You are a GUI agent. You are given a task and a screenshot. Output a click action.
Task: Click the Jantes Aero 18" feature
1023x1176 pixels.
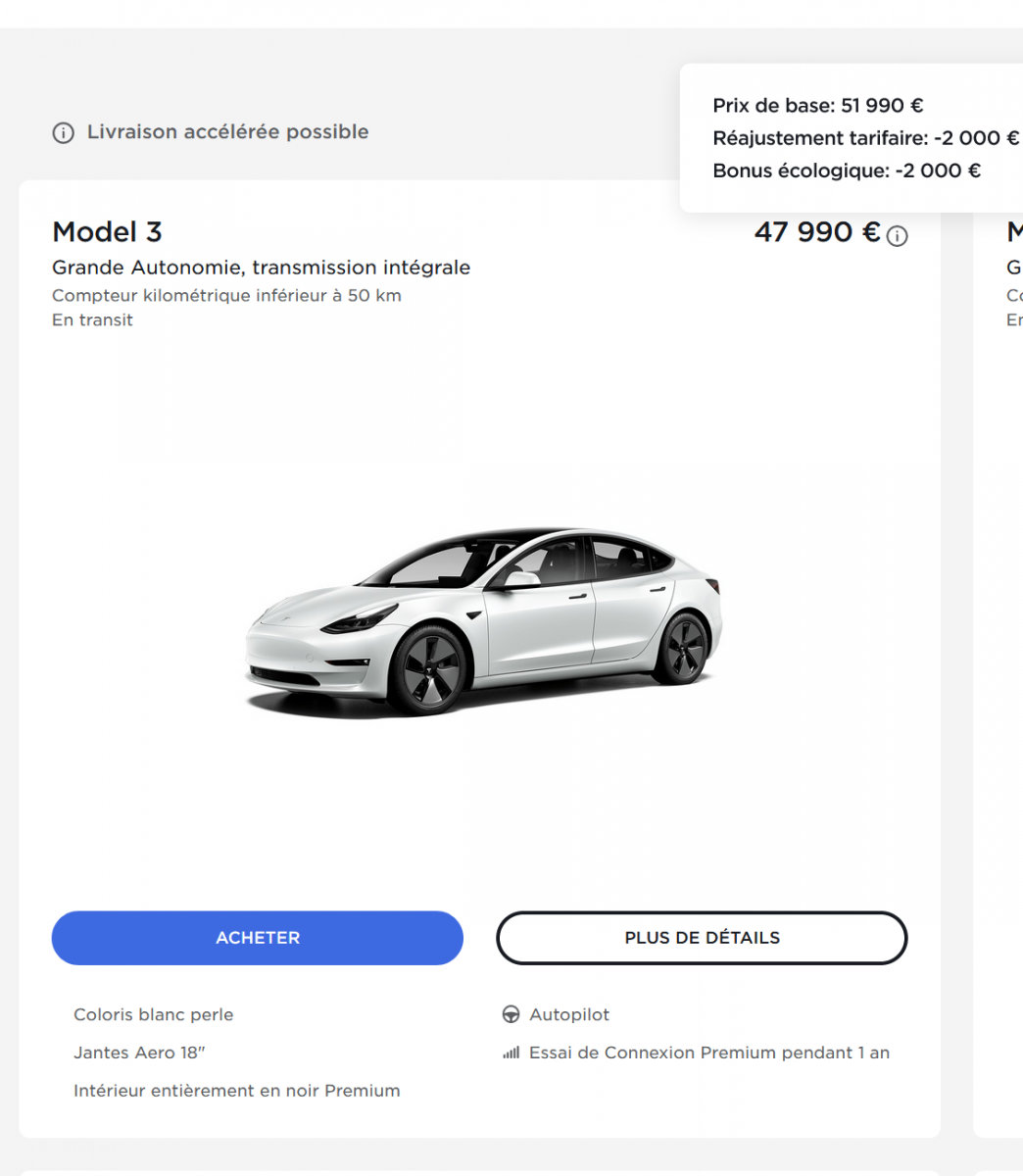(x=139, y=1053)
